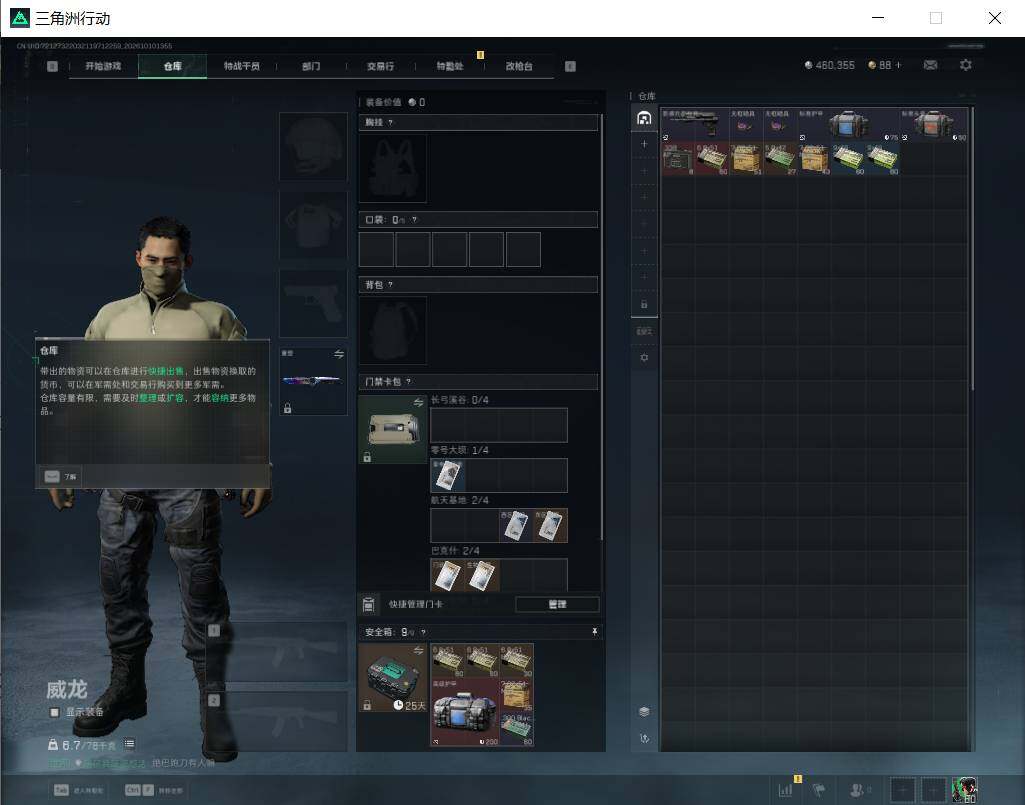Open the 交易行 tab
1025x805 pixels.
pyautogui.click(x=380, y=66)
